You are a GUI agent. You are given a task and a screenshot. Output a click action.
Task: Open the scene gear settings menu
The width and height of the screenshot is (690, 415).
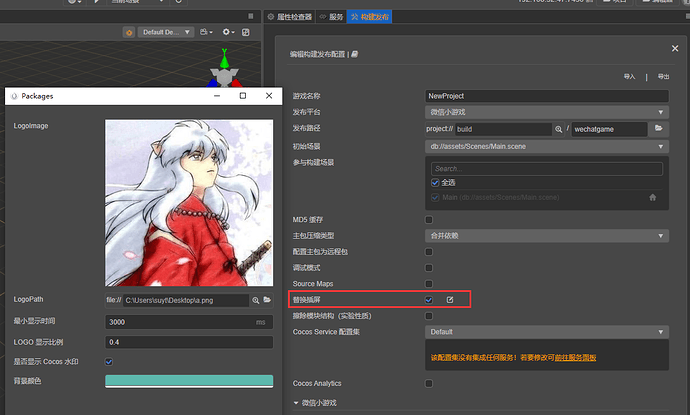tap(228, 32)
